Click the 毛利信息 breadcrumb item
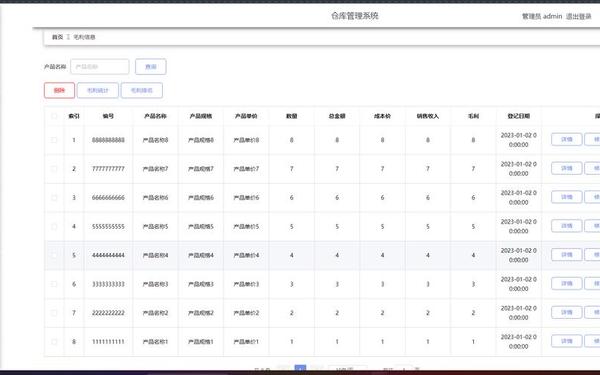 [x=84, y=37]
